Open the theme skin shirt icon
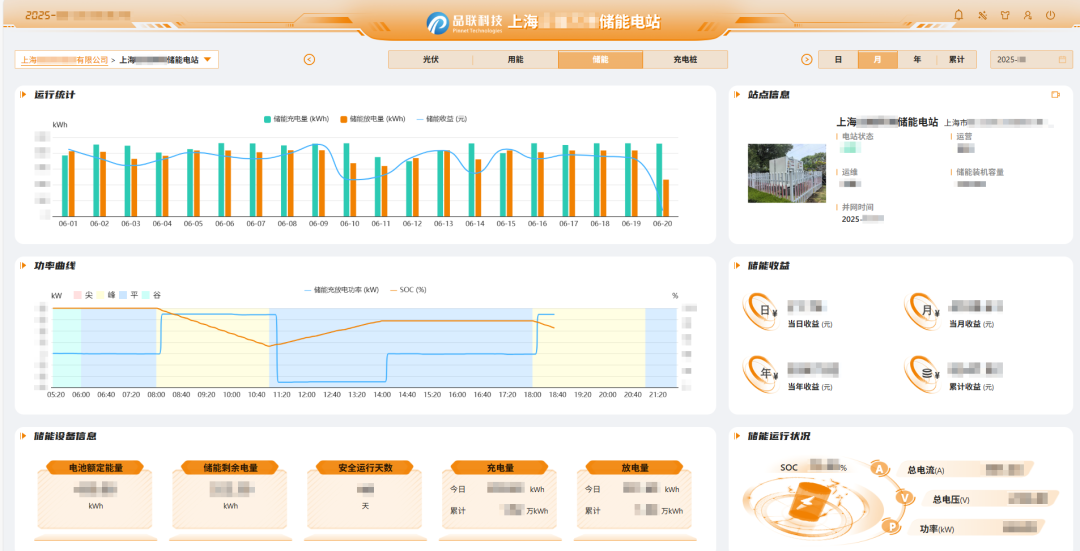Screen dimensions: 1080x551 pos(1005,15)
